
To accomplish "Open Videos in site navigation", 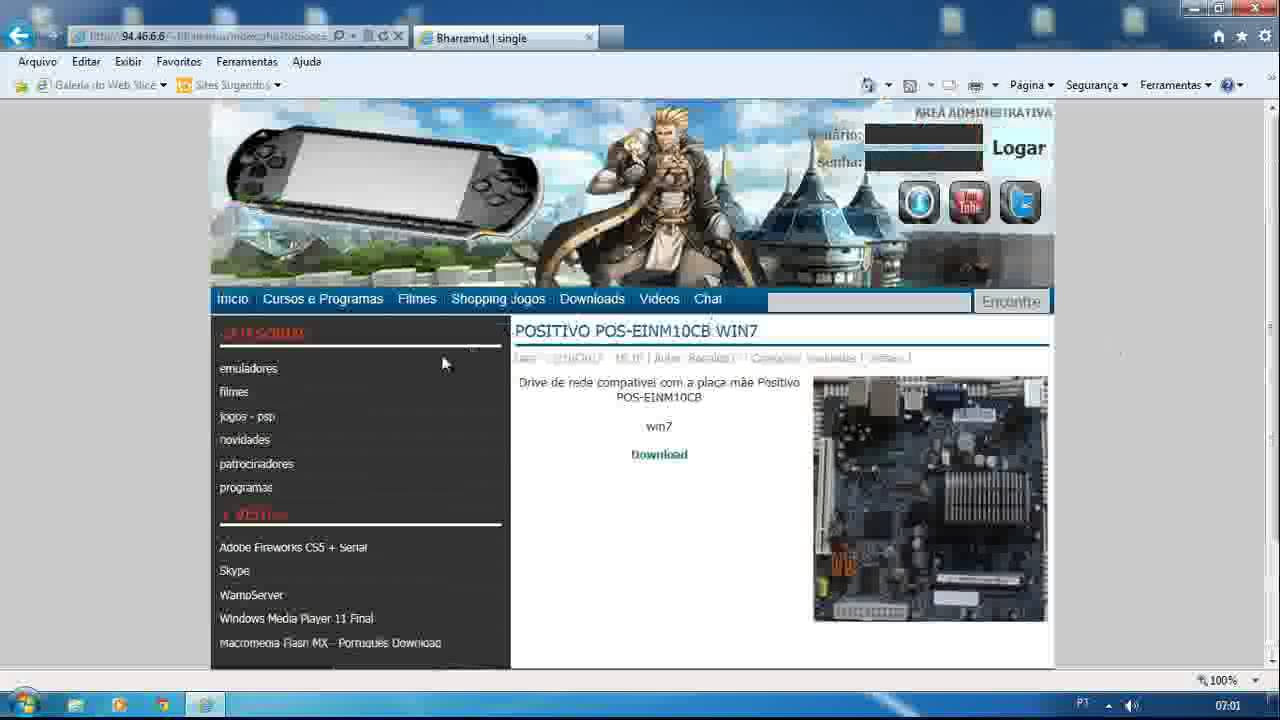I will tap(659, 299).
